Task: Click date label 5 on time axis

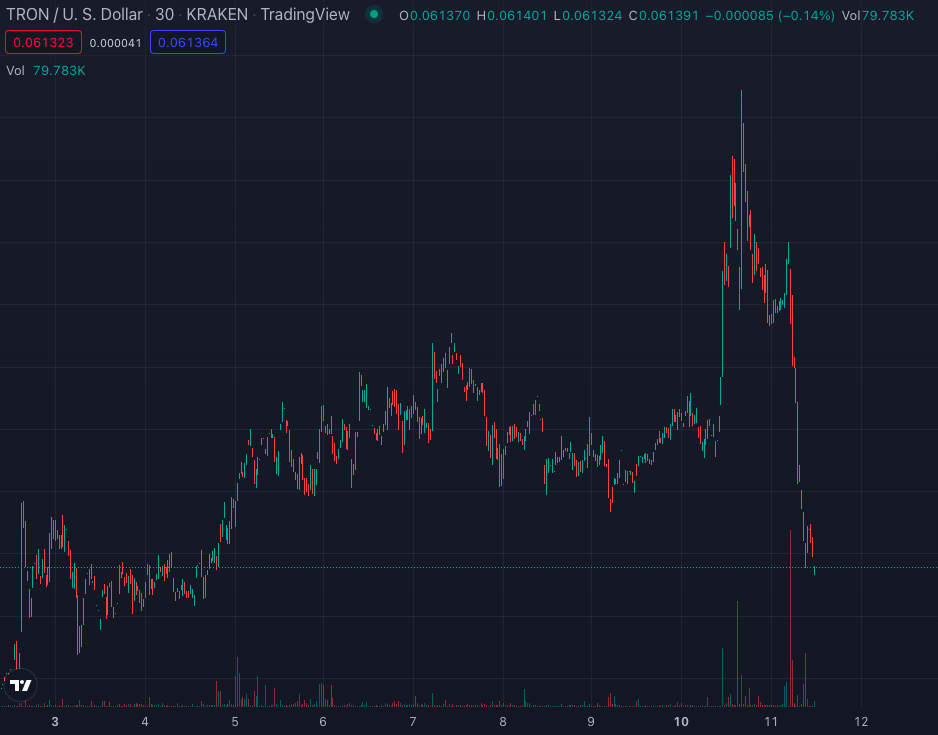Action: 234,722
